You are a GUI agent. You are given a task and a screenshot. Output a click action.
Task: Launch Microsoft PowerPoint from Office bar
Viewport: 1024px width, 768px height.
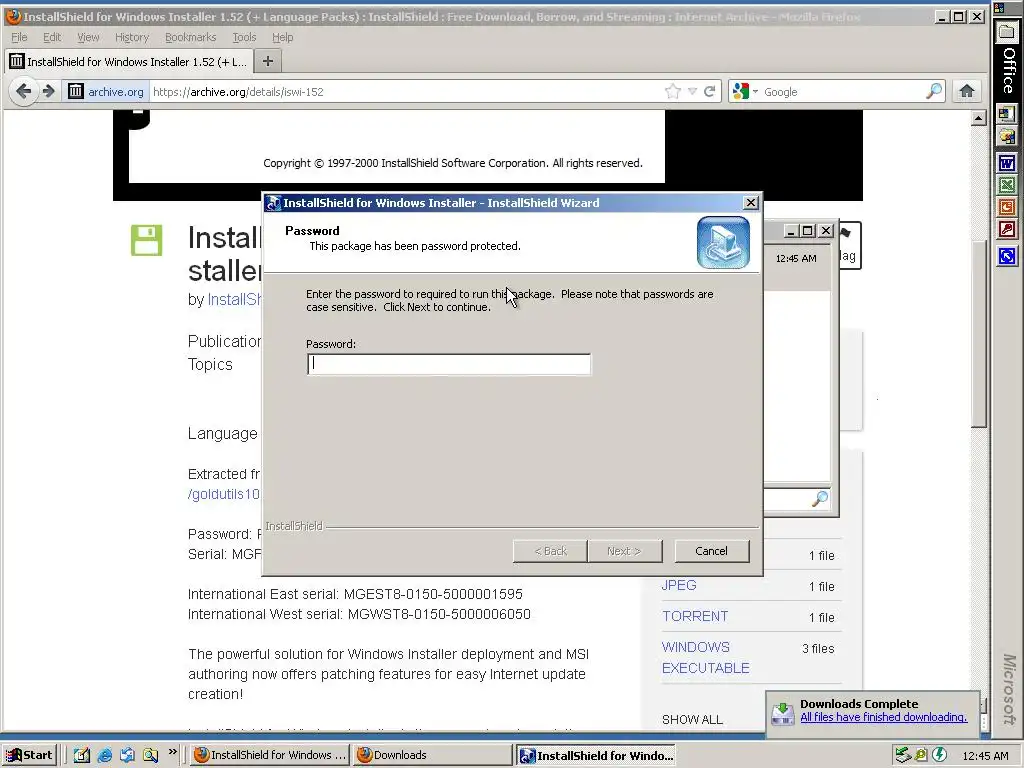click(x=1006, y=208)
